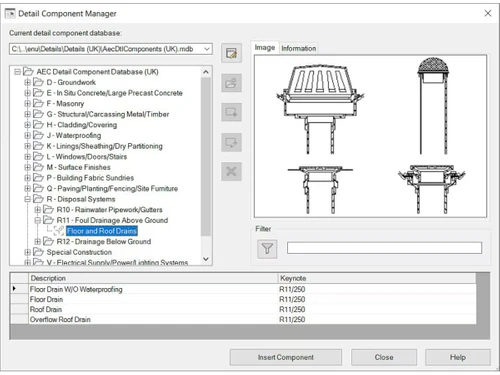Click the row selector beside Roof Drain

[x=19, y=309]
